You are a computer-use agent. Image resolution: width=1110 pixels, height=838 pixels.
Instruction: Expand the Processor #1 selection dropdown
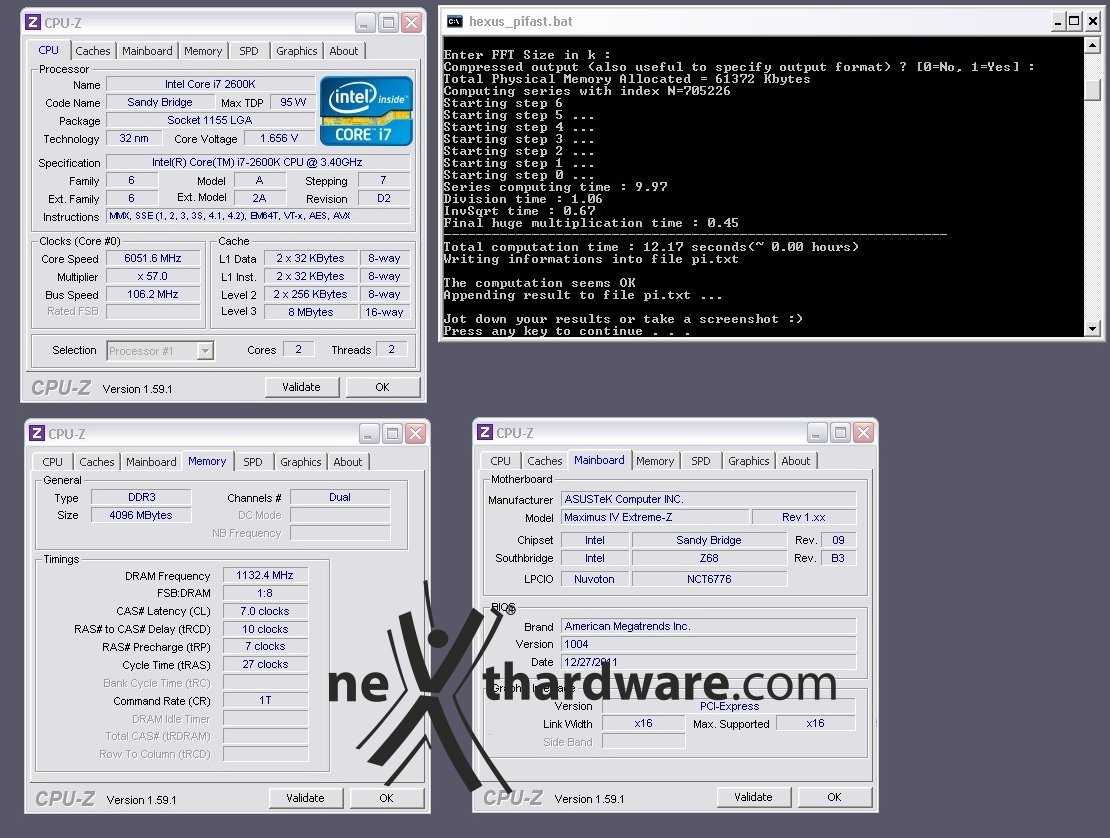coord(205,350)
